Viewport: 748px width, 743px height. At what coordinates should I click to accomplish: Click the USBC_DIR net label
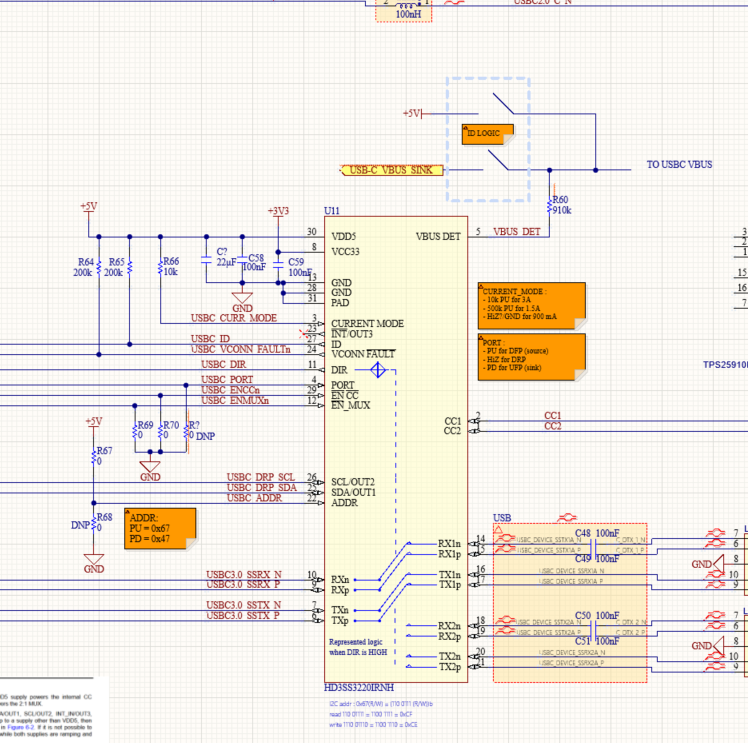pyautogui.click(x=224, y=364)
